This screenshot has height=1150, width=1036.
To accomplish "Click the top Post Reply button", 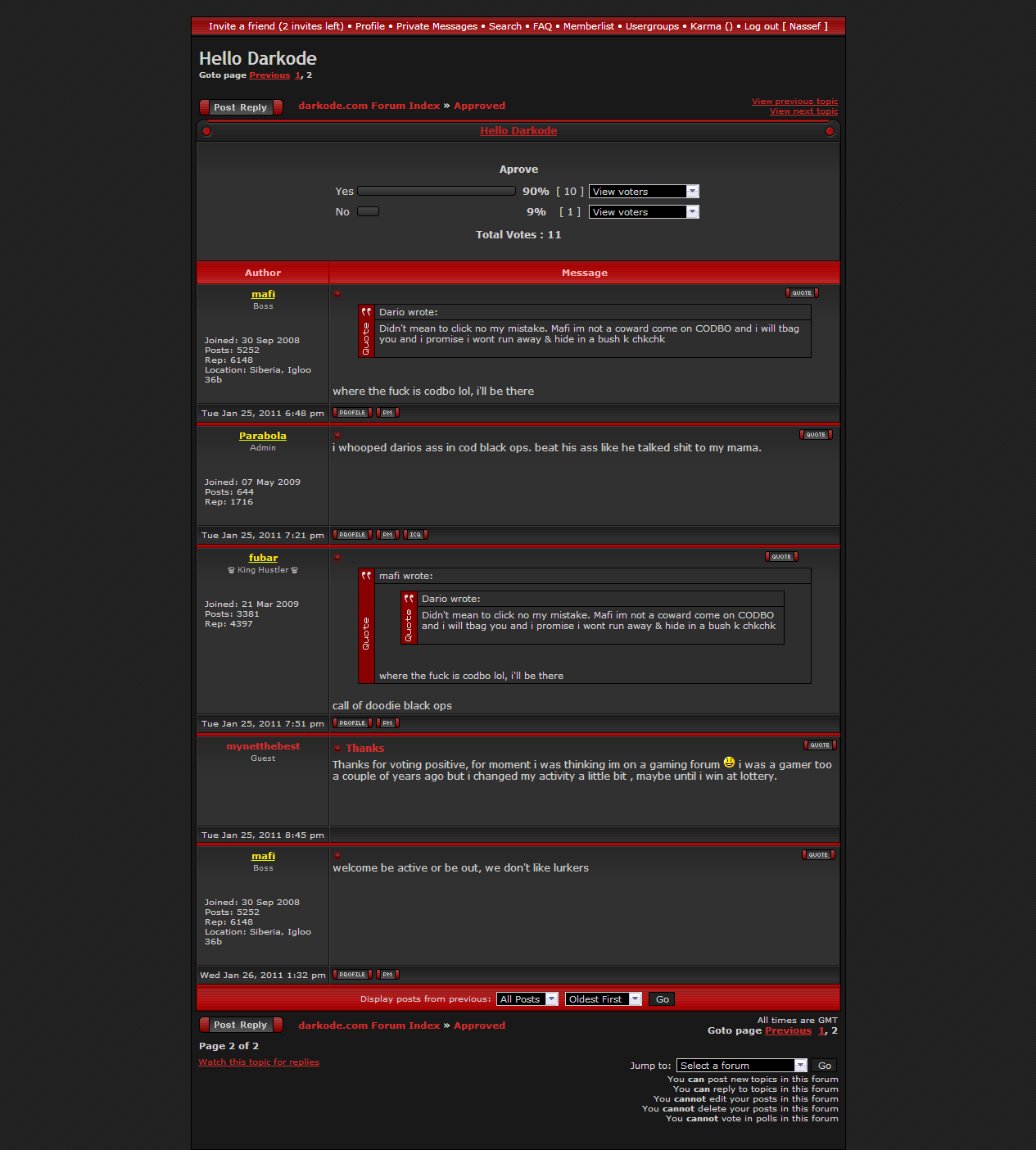I will pos(241,107).
